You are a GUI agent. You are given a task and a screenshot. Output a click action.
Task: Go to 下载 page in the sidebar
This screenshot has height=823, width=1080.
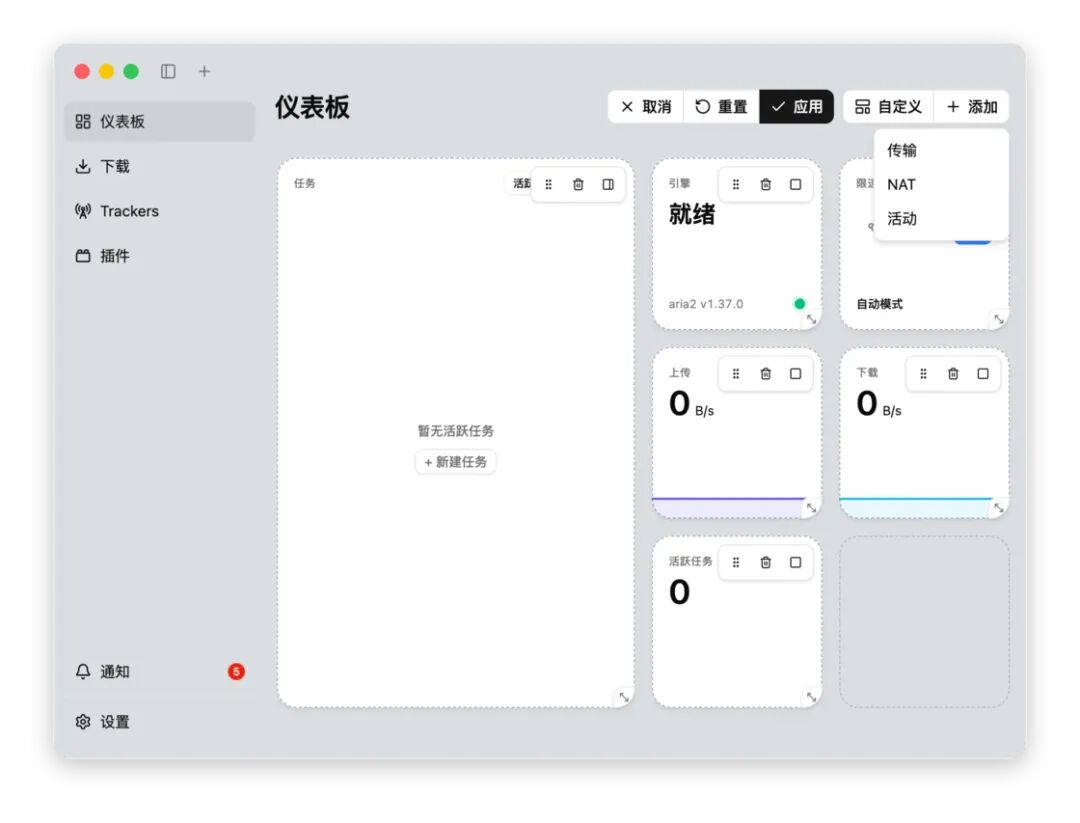pyautogui.click(x=160, y=167)
